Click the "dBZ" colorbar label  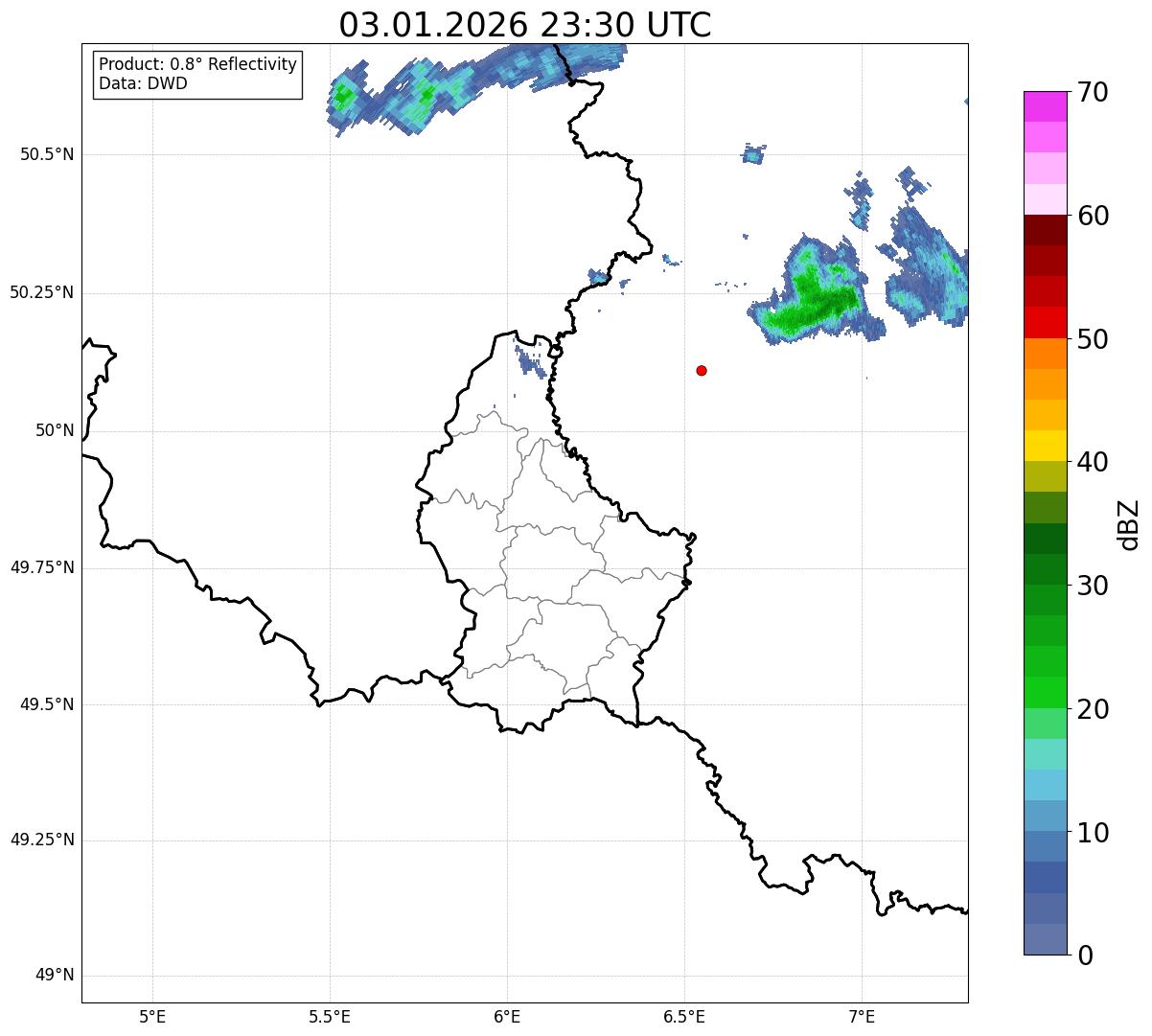1129,524
